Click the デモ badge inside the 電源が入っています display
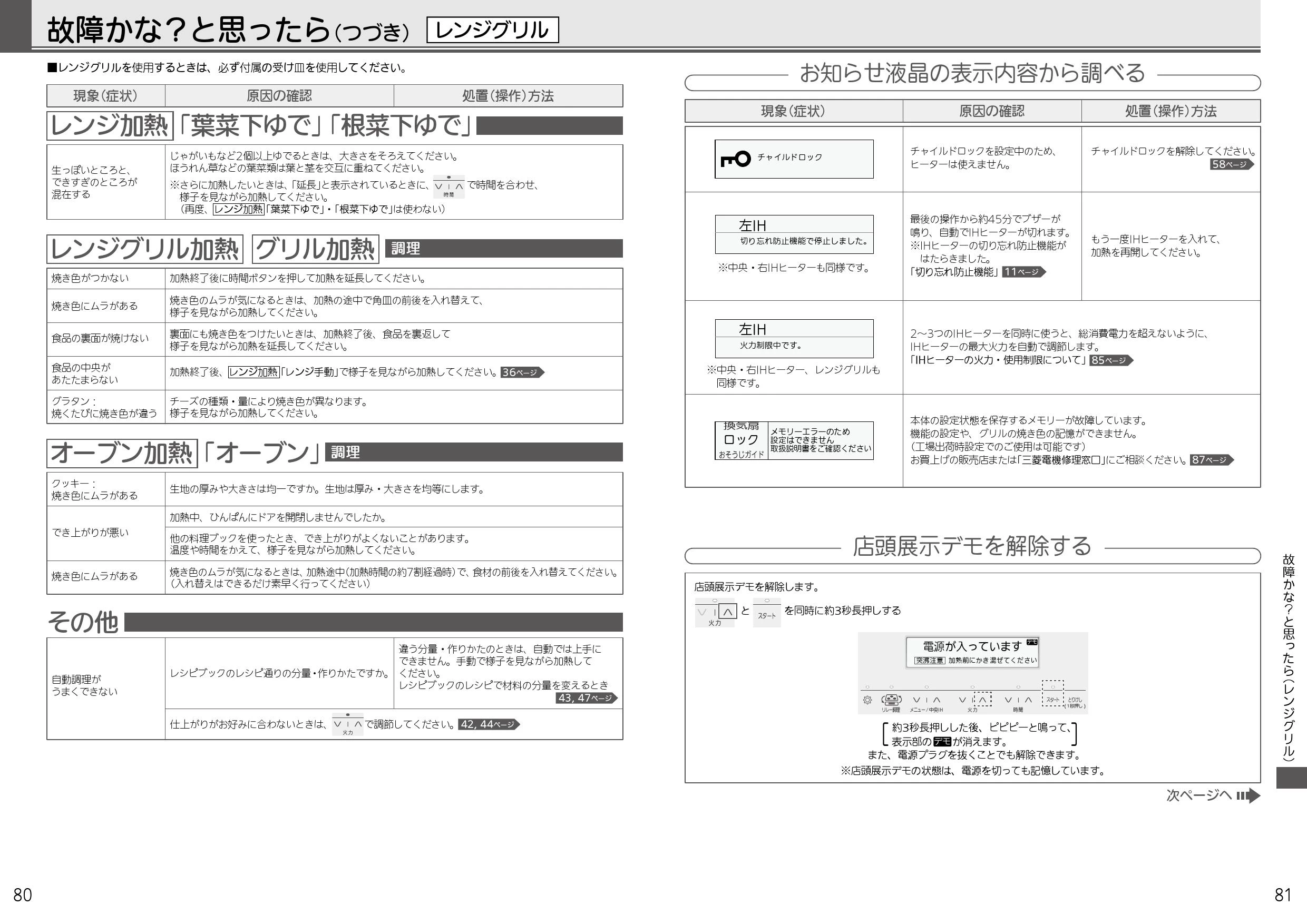 coord(1032,642)
